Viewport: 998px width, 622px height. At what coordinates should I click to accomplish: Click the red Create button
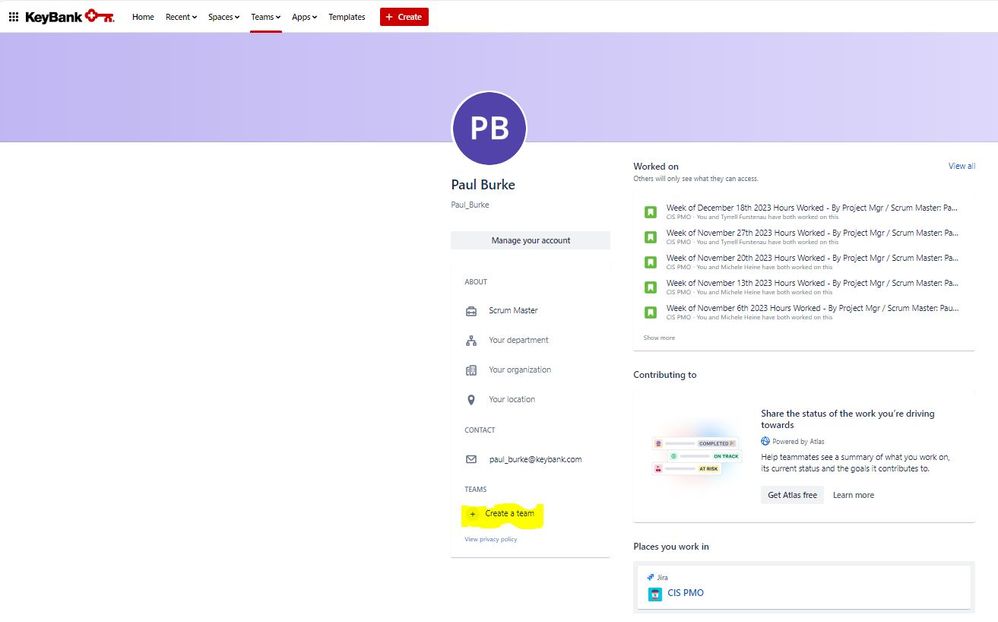(x=404, y=17)
